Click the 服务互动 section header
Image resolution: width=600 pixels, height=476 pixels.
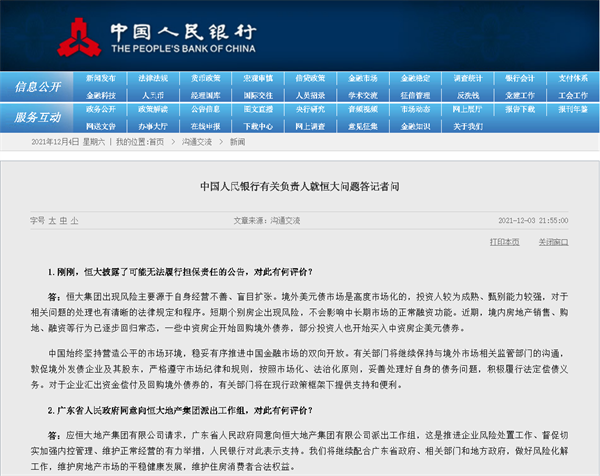(x=38, y=117)
